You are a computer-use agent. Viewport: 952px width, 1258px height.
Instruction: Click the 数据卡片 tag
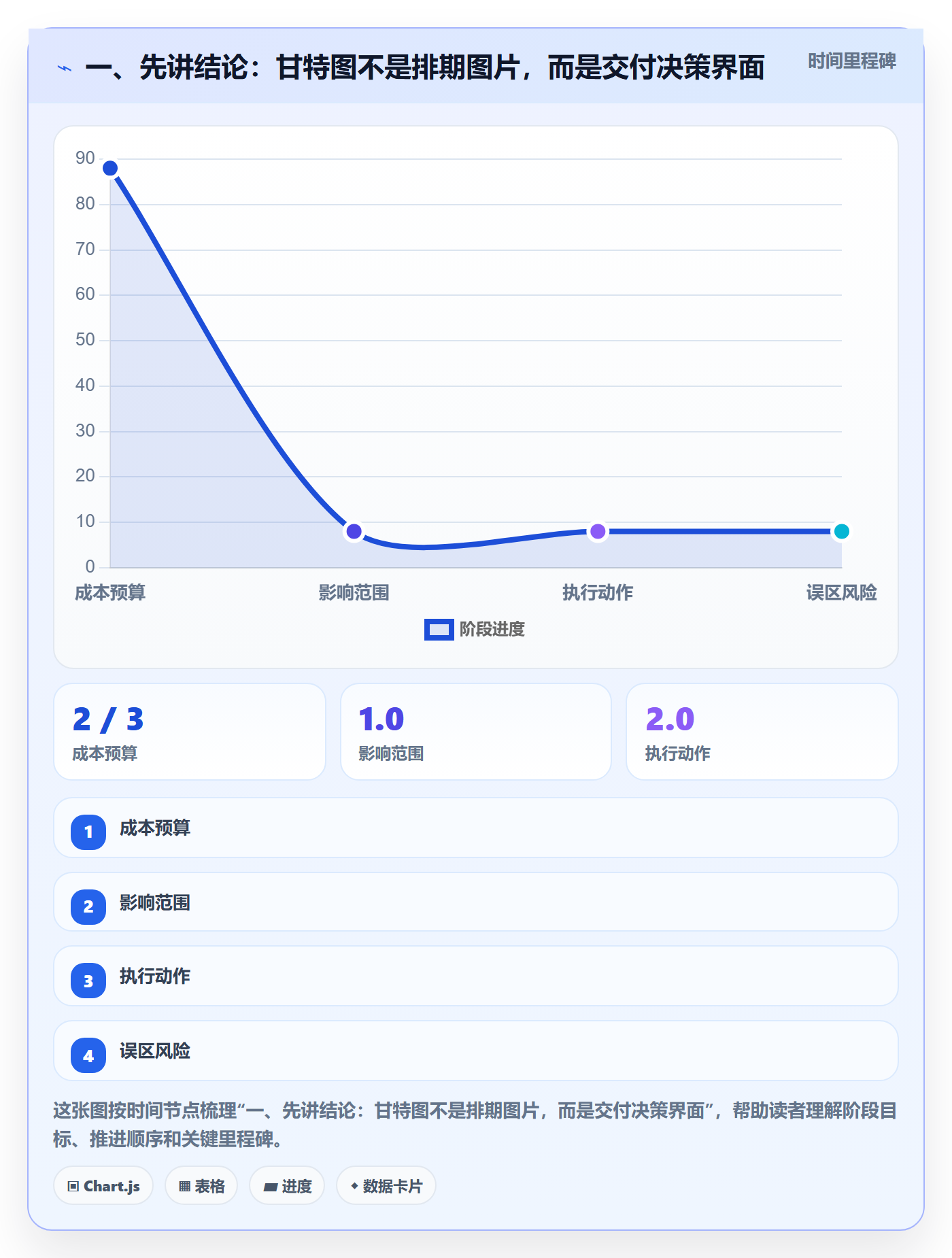386,1186
